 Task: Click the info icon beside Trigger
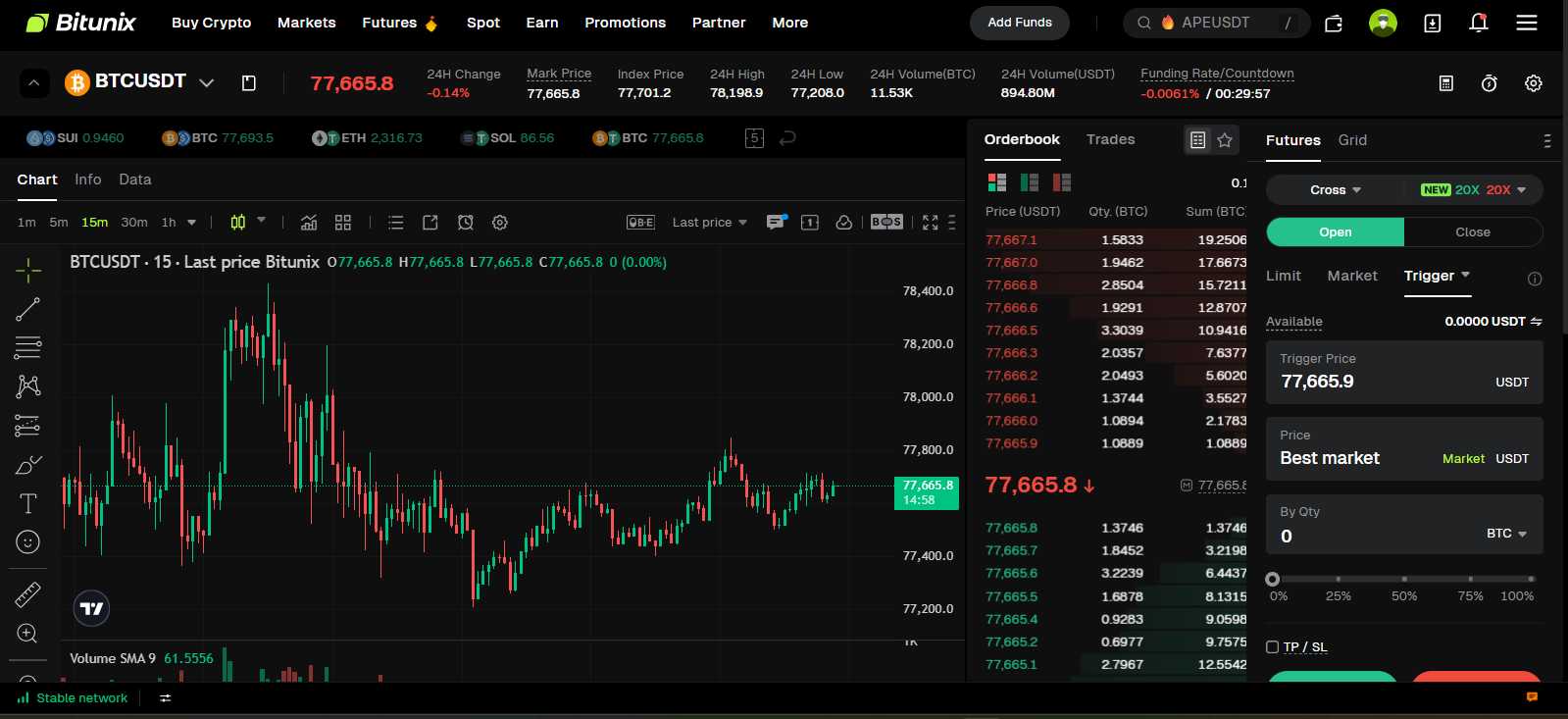click(x=1535, y=279)
